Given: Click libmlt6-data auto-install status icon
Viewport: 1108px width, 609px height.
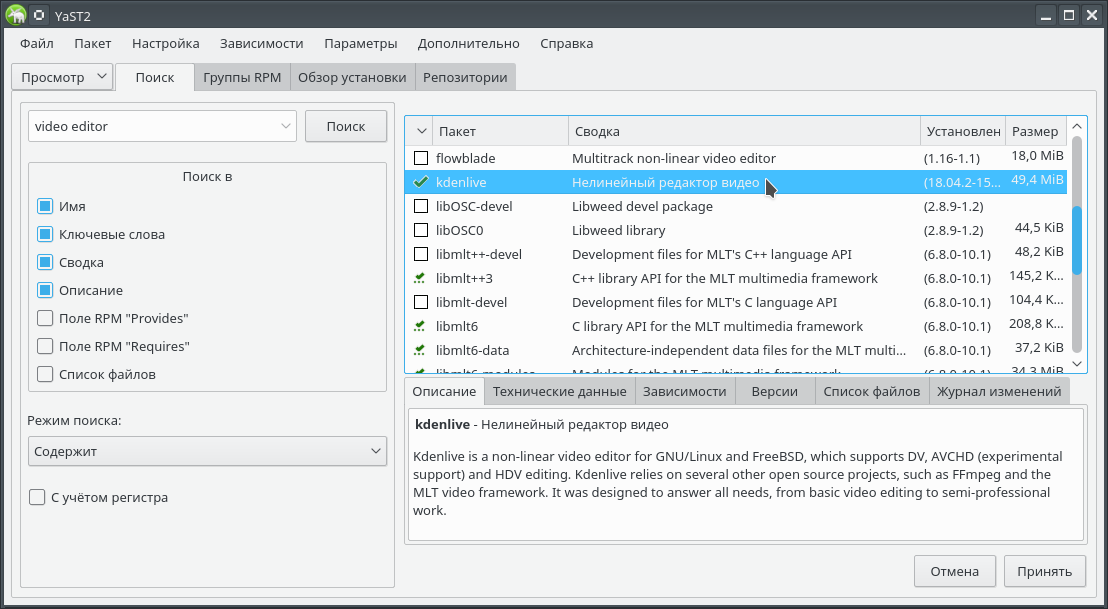Looking at the screenshot, I should pyautogui.click(x=420, y=350).
